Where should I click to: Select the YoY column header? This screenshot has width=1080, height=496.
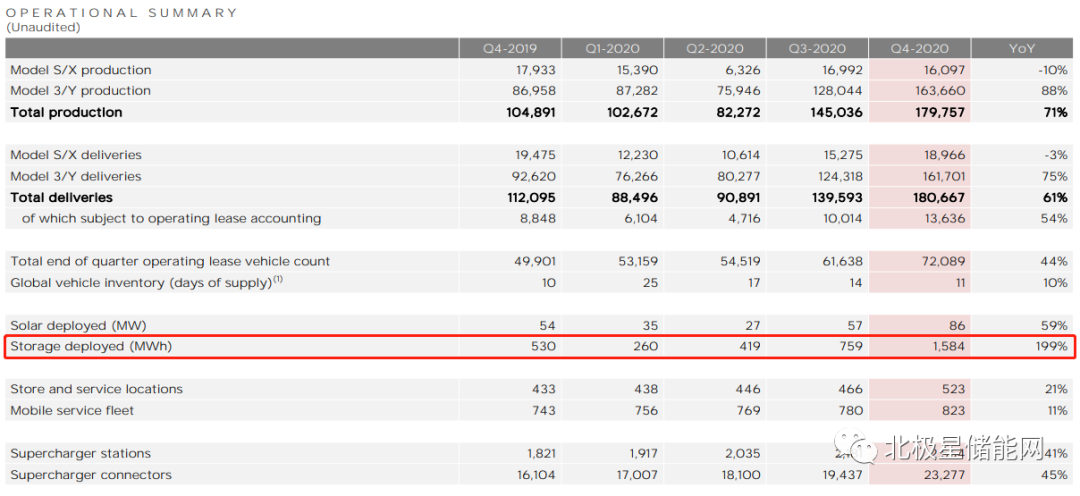[x=1021, y=48]
